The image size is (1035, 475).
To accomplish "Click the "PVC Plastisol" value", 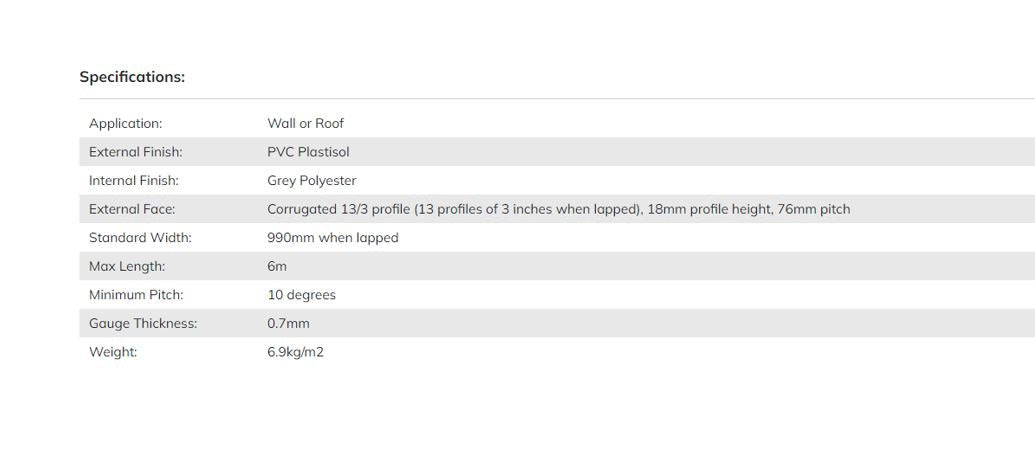I will coord(308,152).
